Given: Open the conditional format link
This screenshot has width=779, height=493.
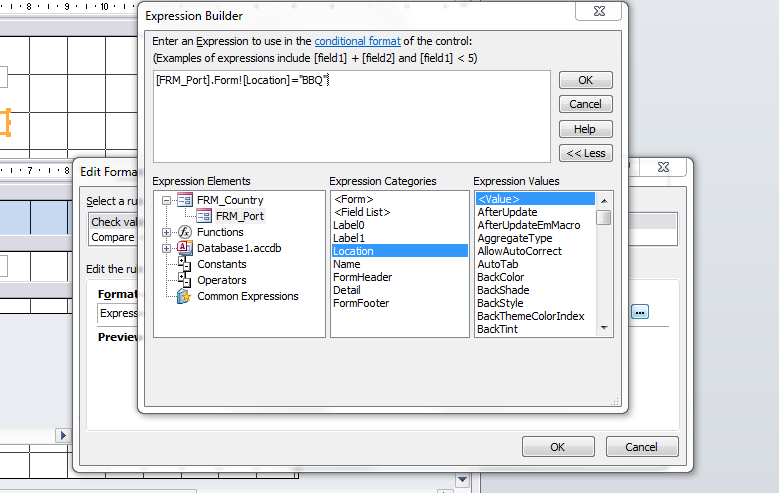Looking at the screenshot, I should pos(357,41).
